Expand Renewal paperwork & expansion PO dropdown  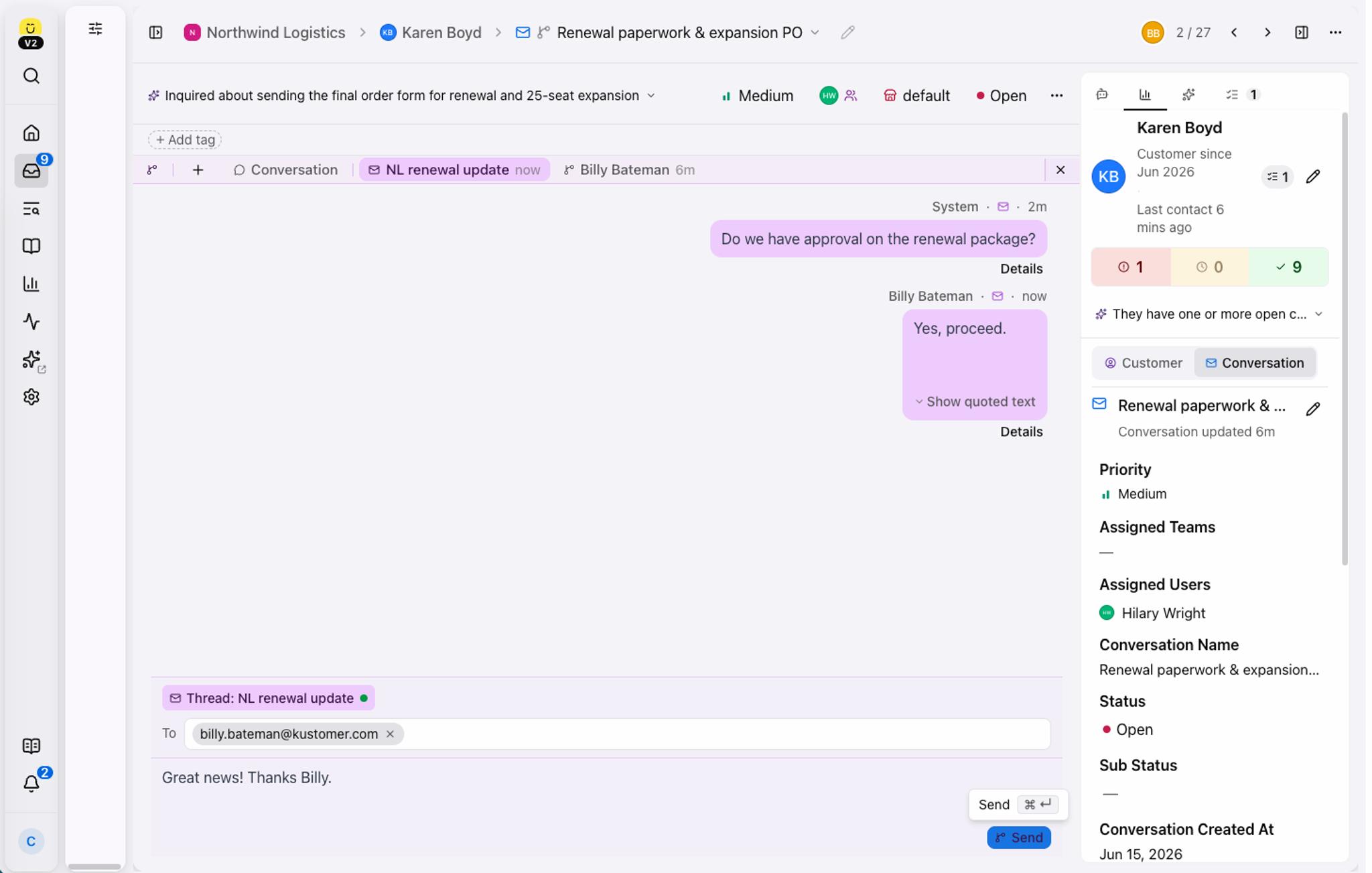coord(815,32)
